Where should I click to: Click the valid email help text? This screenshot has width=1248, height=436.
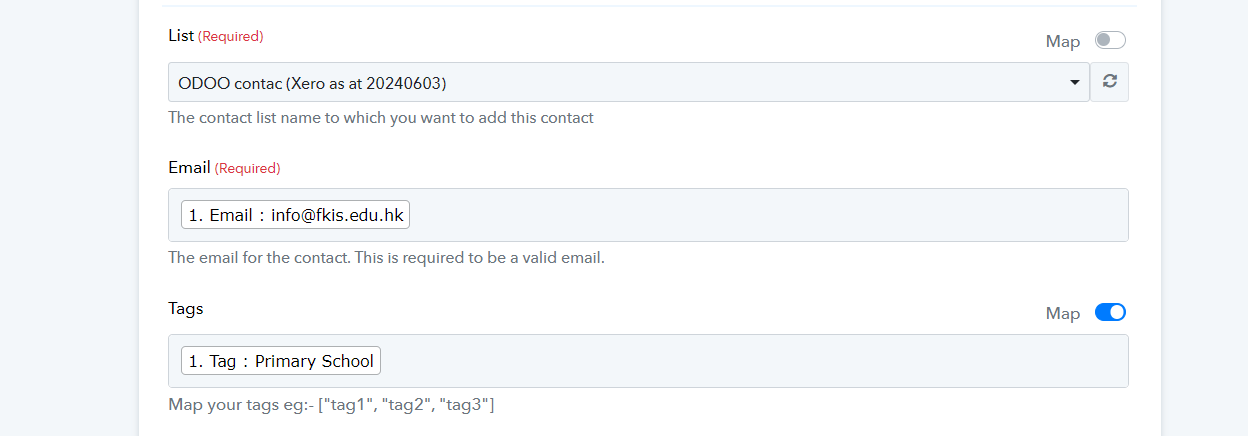pos(386,257)
